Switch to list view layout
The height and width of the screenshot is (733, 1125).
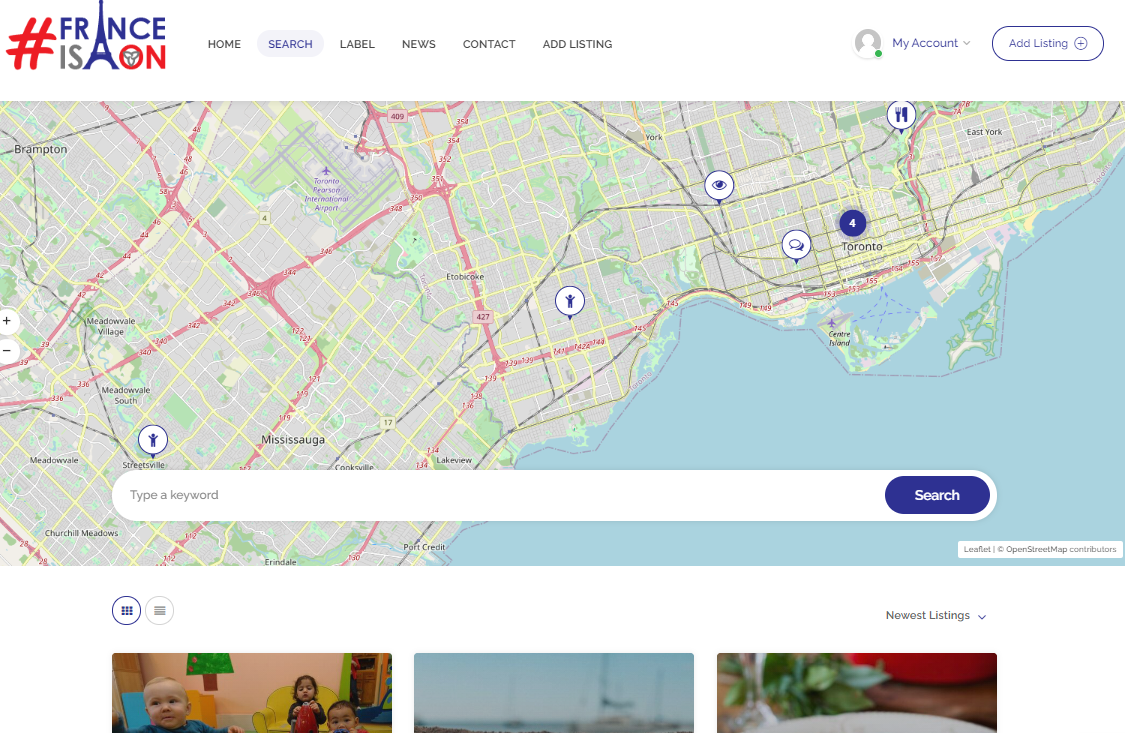tap(159, 611)
